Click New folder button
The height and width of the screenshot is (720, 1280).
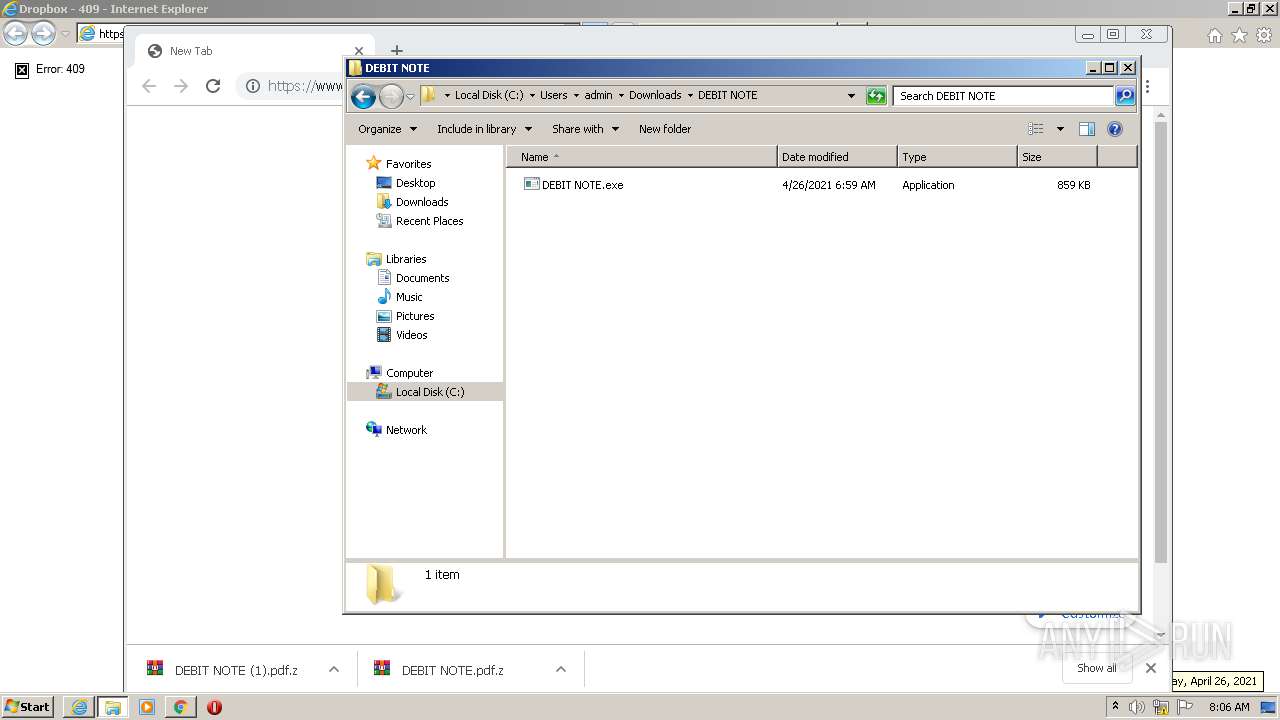[x=665, y=129]
